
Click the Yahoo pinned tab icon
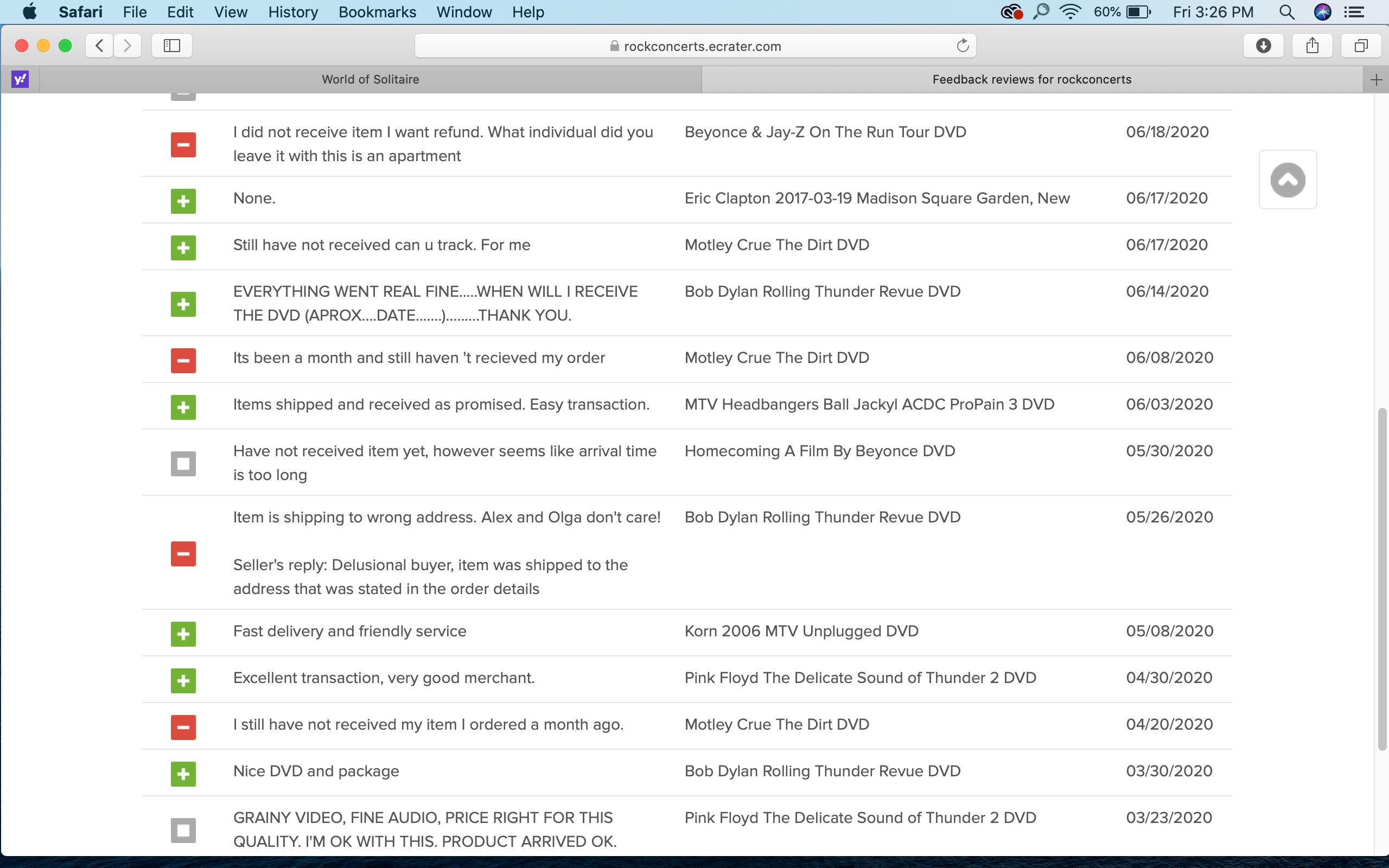pos(20,79)
